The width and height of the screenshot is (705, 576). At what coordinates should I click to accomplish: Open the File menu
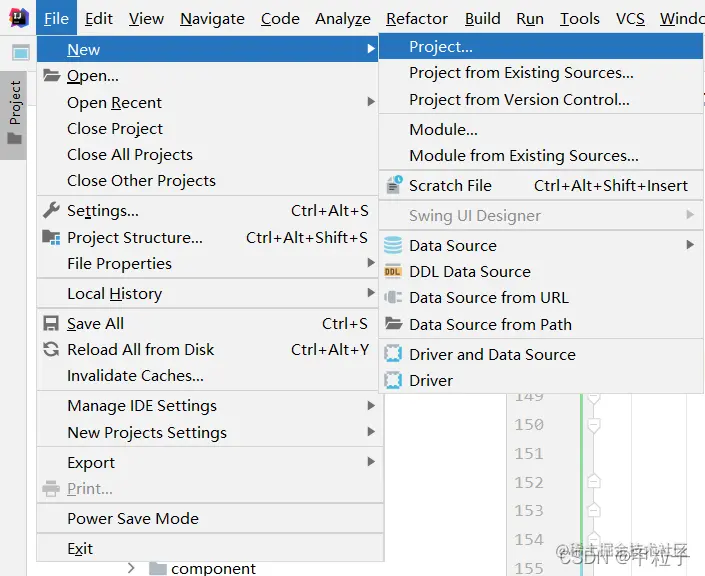tap(56, 18)
